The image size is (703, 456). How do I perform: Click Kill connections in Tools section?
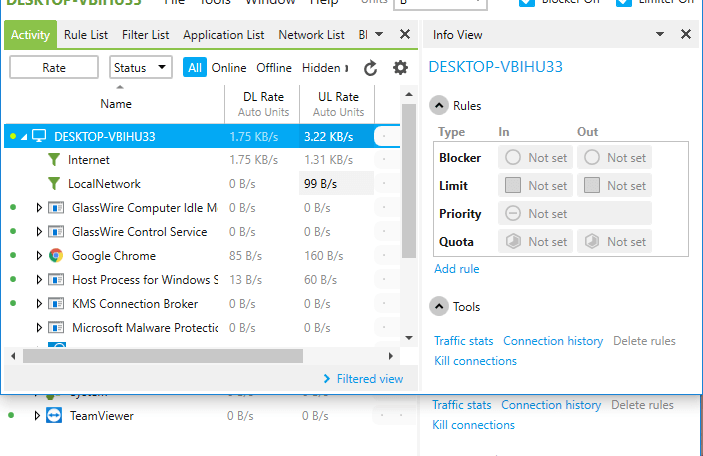(475, 361)
